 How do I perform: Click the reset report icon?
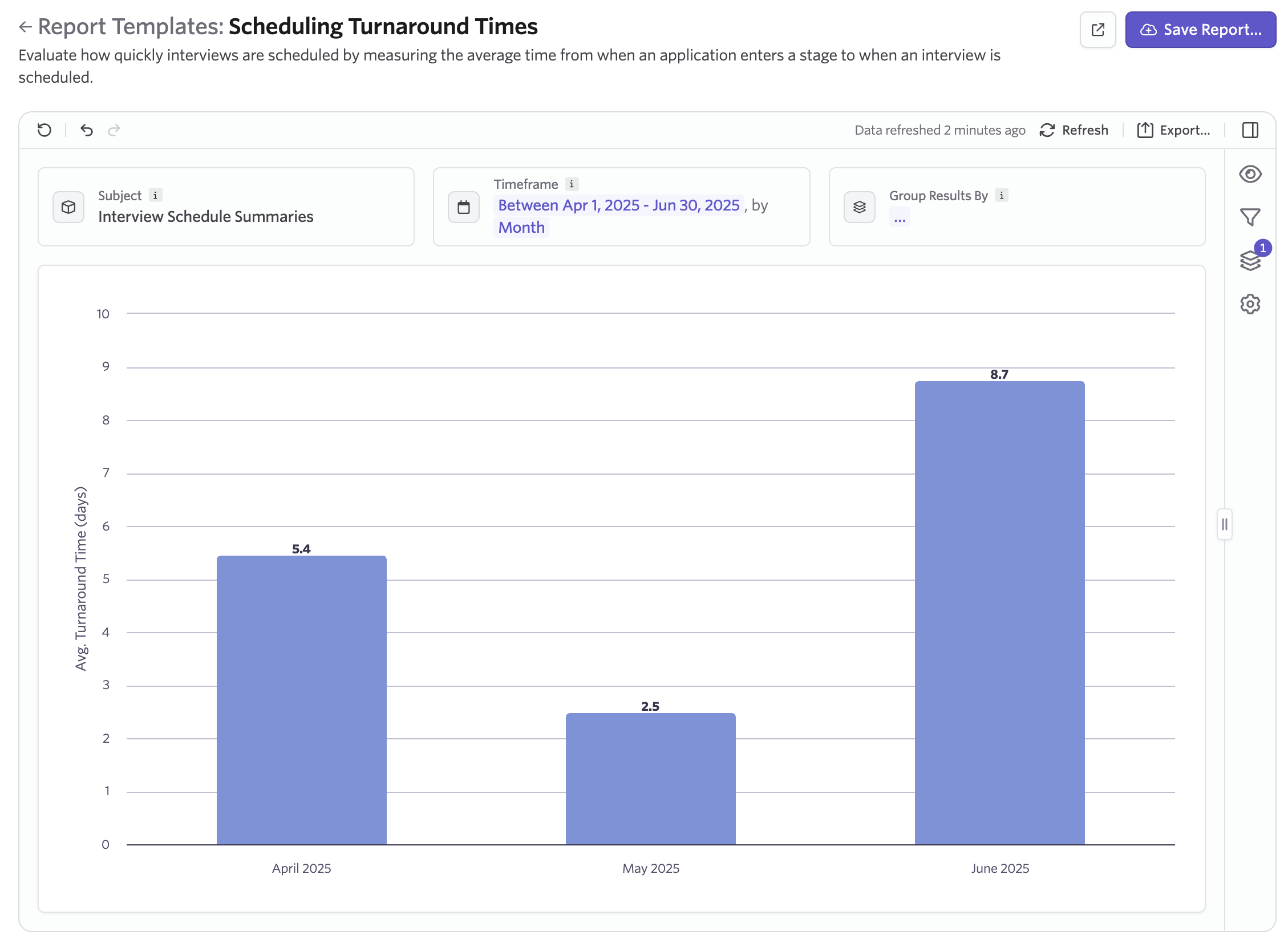44,130
